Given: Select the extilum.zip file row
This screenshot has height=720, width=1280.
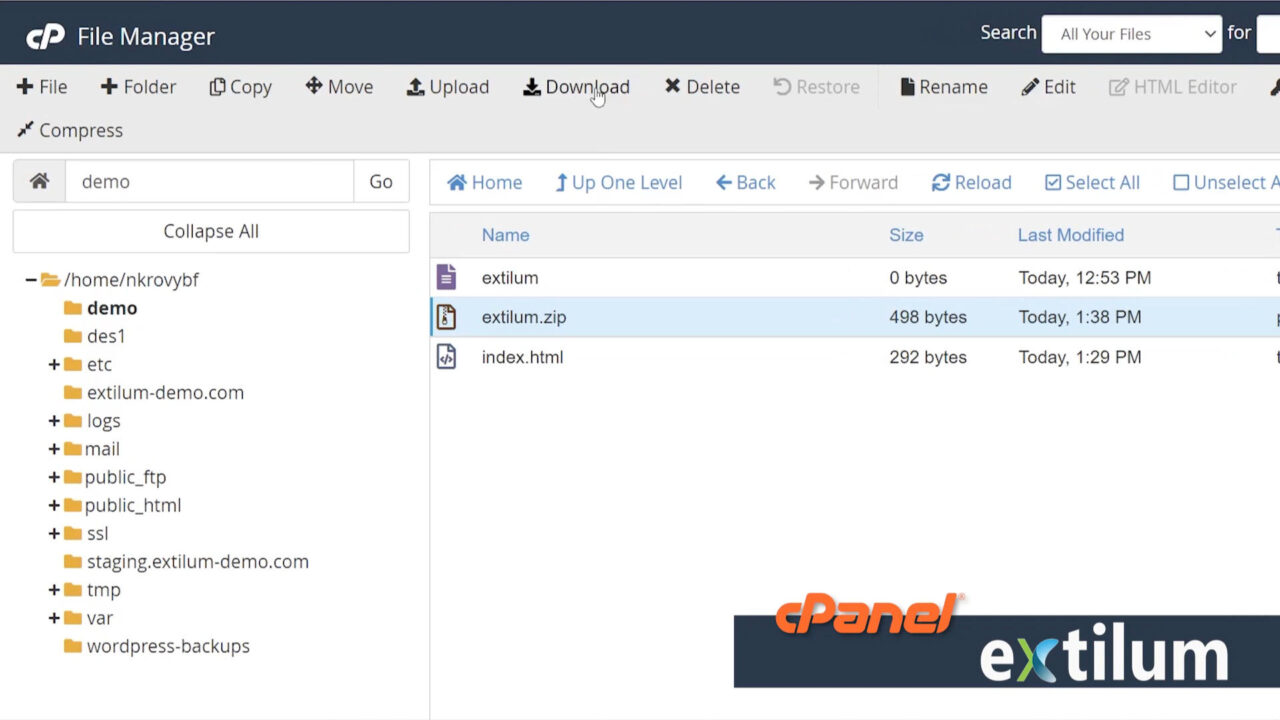Looking at the screenshot, I should (x=524, y=317).
